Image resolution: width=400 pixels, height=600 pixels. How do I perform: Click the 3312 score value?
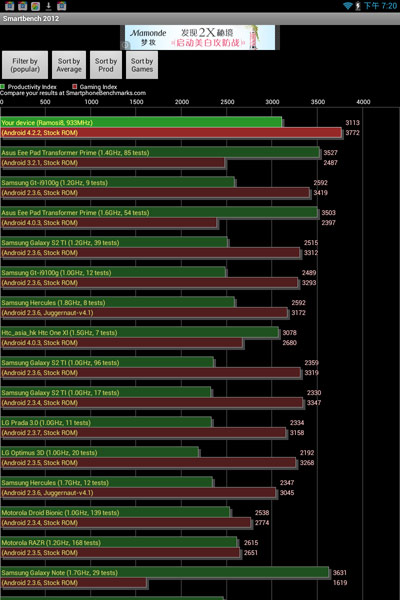pyautogui.click(x=311, y=253)
